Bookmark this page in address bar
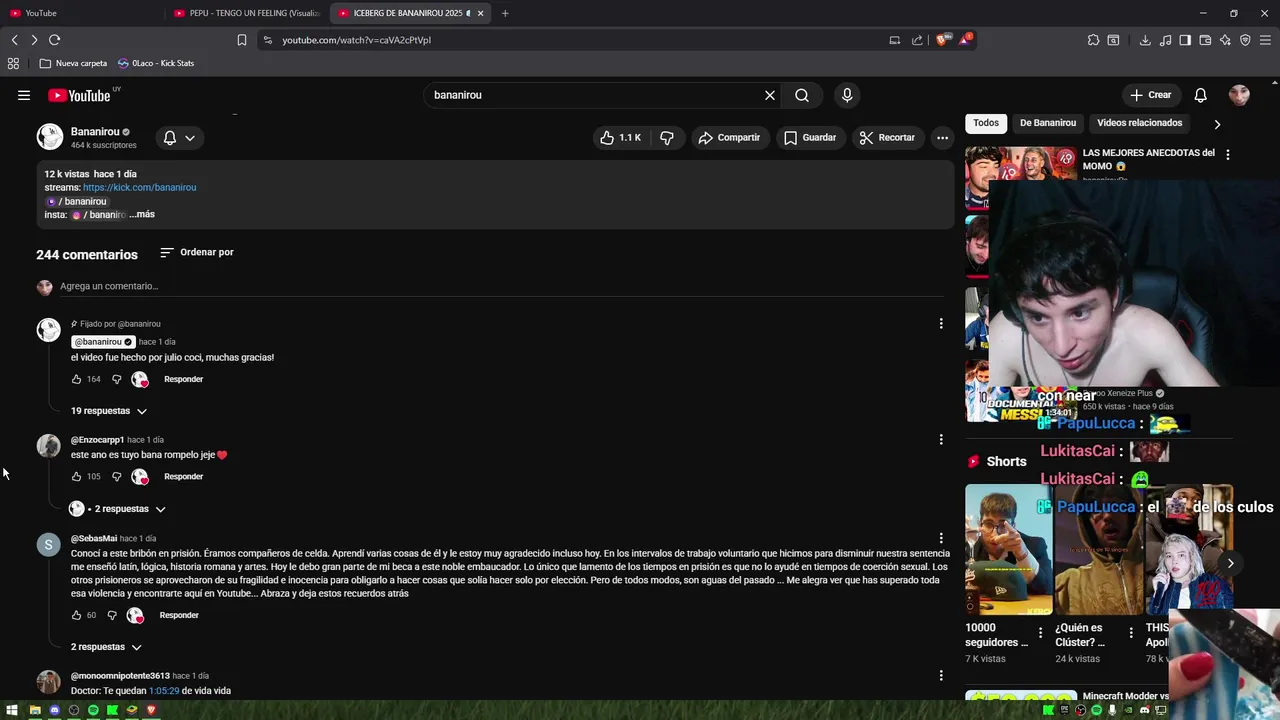1280x720 pixels. 242,40
